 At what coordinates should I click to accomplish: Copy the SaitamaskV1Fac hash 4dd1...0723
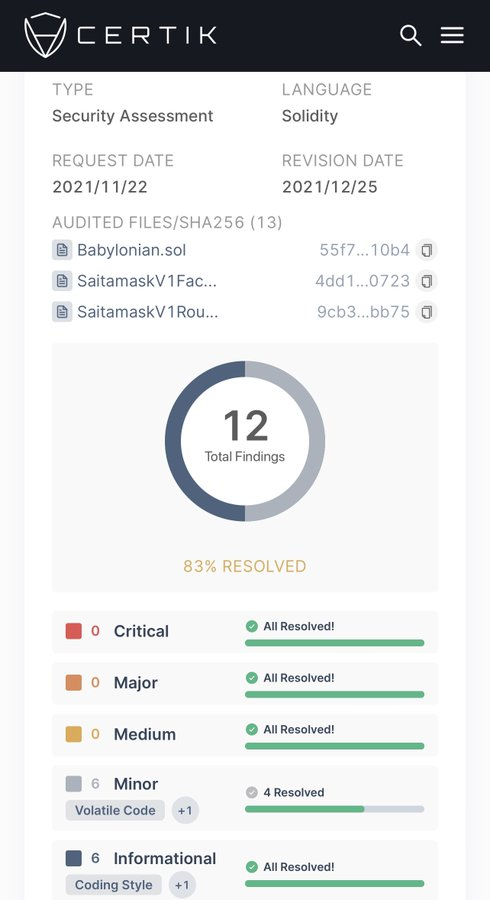426,281
